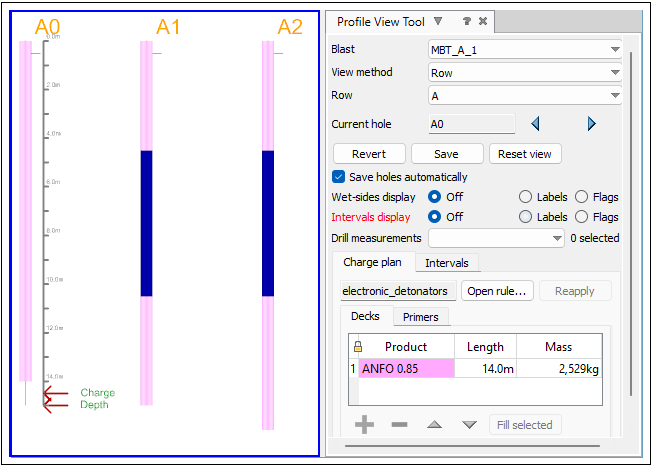Viewport: 652px width, 467px height.
Task: Click the Revert button
Action: (x=369, y=154)
